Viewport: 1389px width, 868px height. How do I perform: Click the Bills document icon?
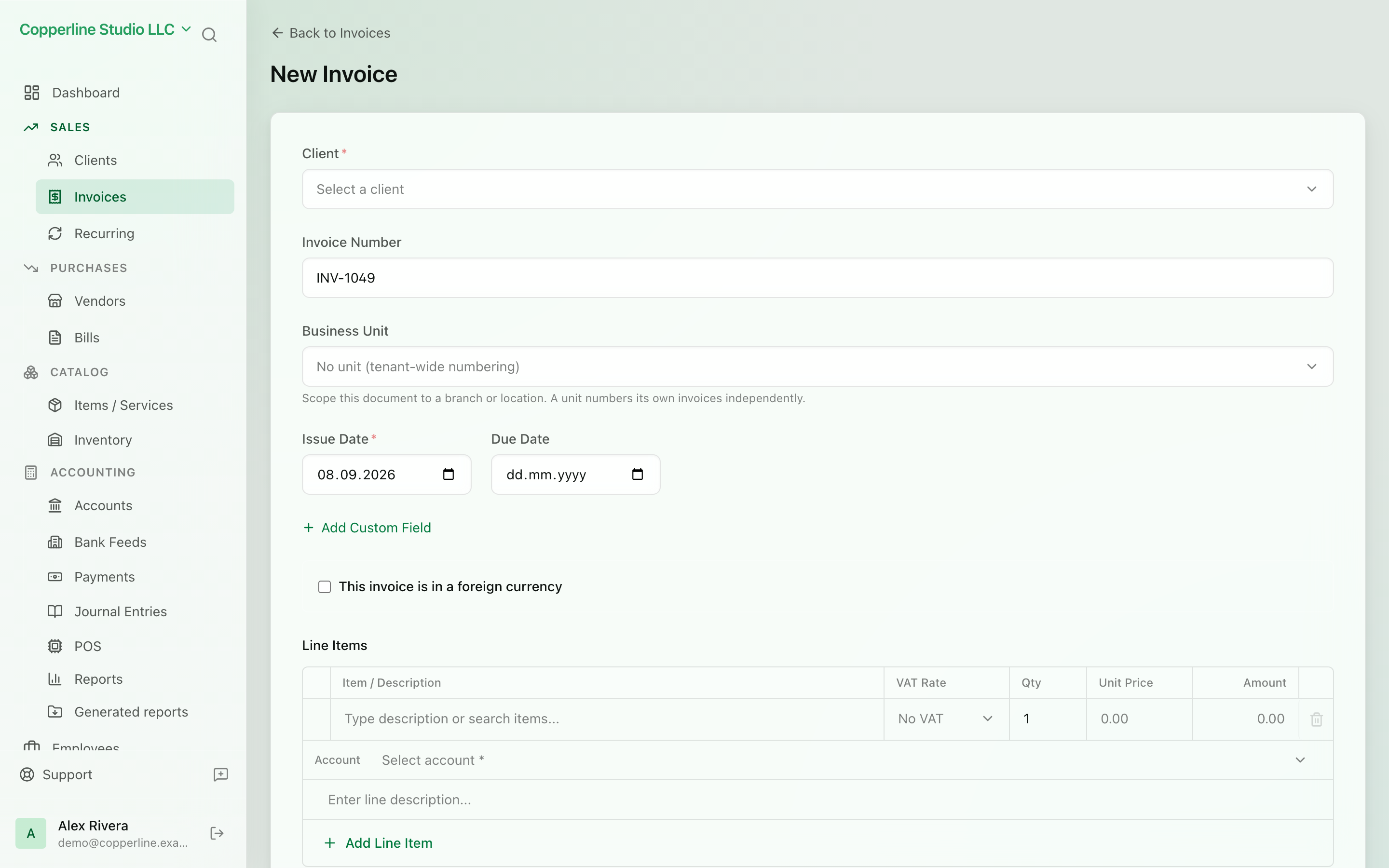coord(55,338)
